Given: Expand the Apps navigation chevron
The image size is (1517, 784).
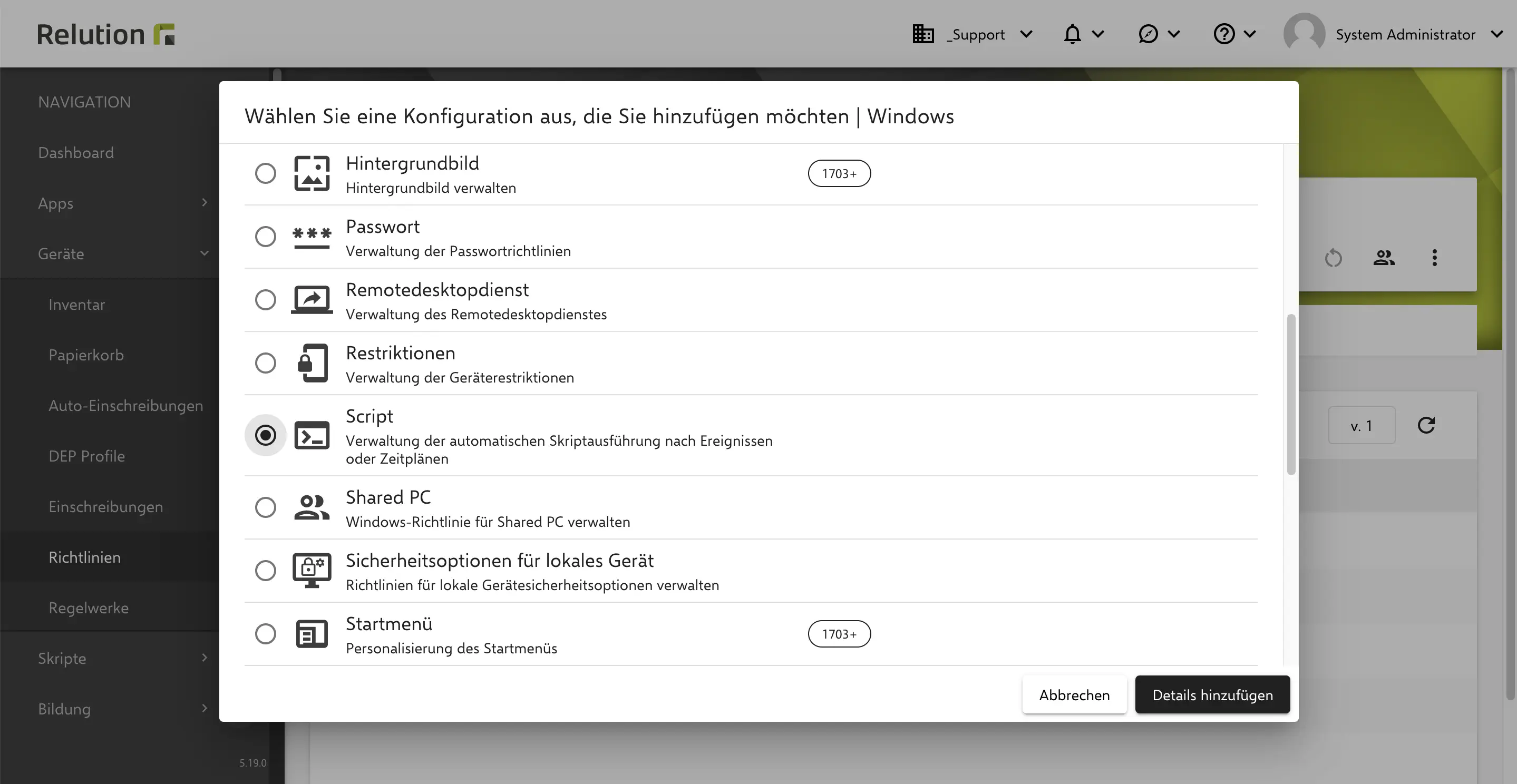Looking at the screenshot, I should point(205,202).
